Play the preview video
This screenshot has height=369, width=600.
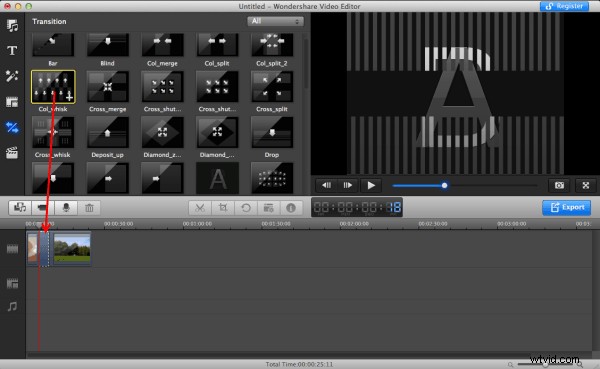[x=371, y=185]
